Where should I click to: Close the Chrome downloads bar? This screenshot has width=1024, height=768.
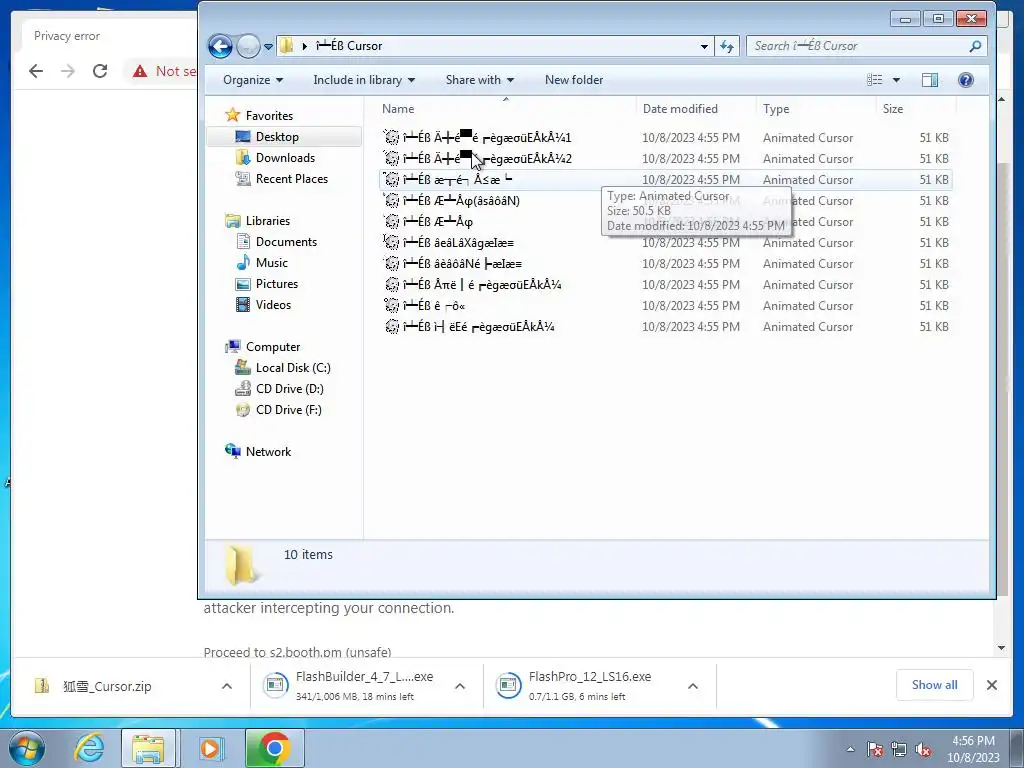coord(991,685)
